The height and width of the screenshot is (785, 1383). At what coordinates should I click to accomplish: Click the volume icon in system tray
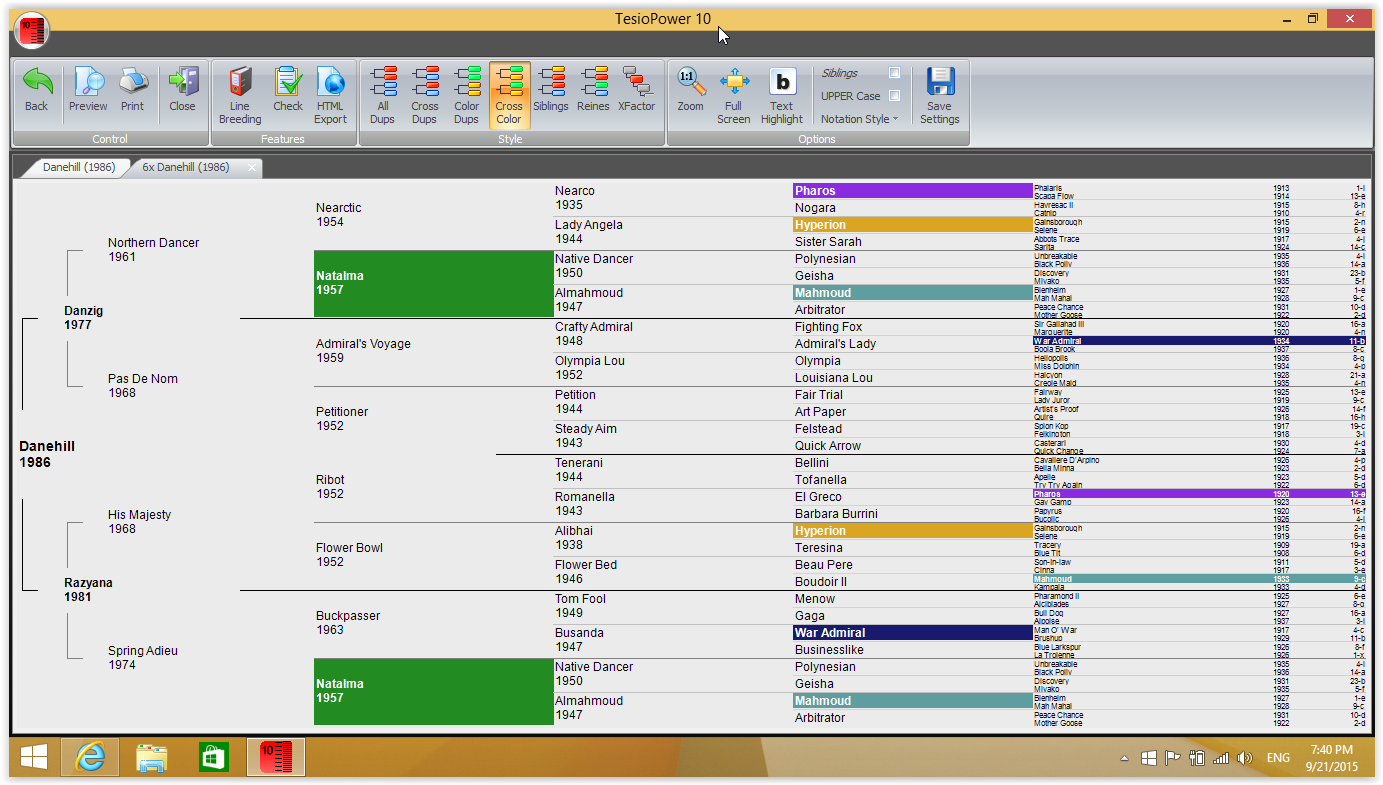(1244, 758)
